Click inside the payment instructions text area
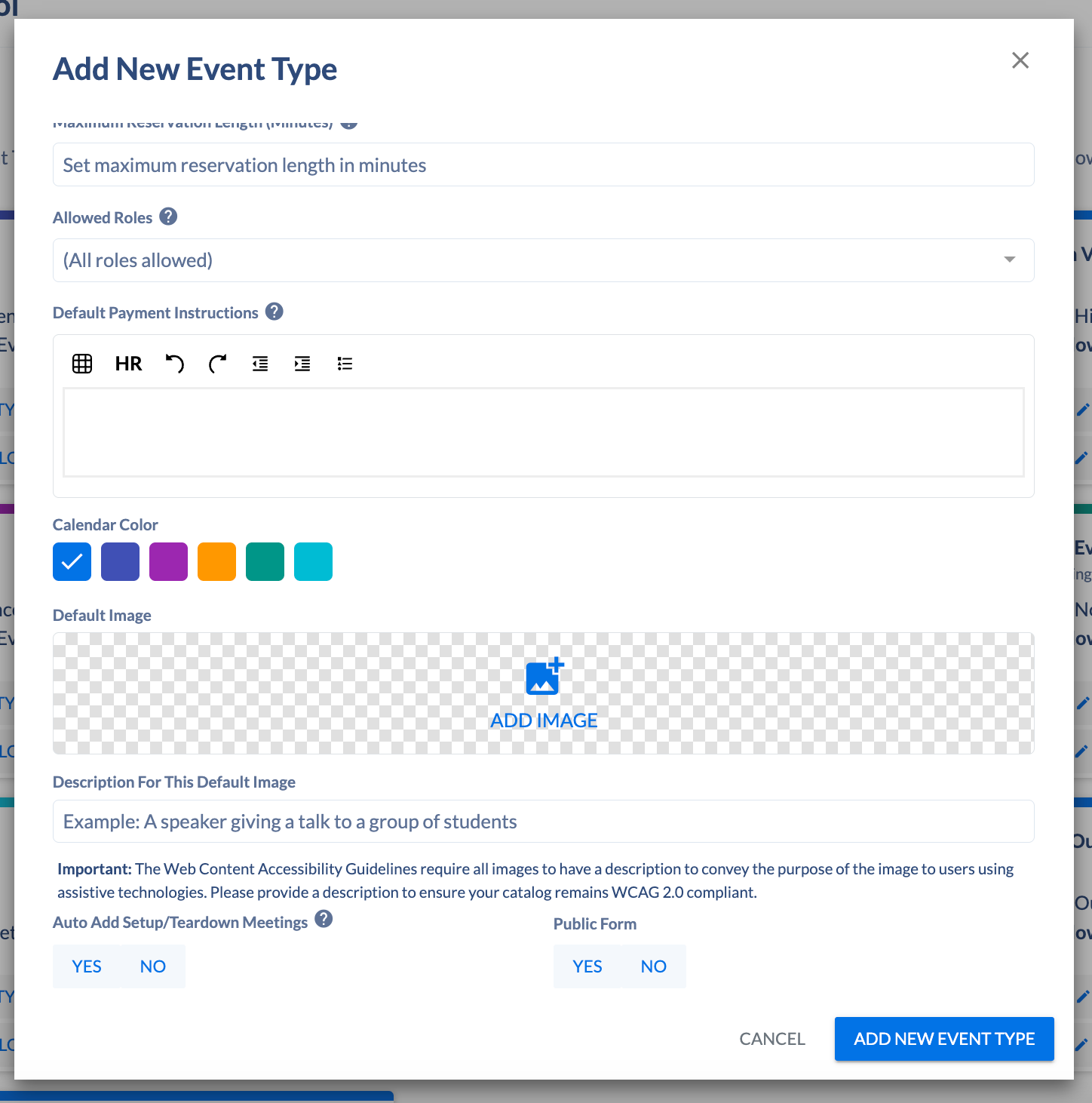 [543, 432]
